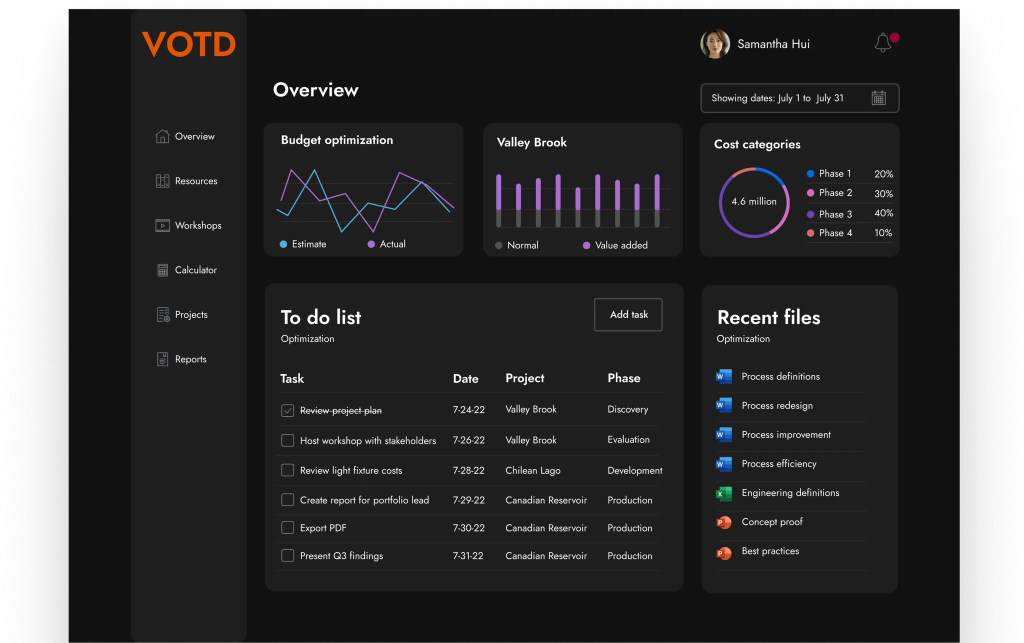Click the Task column header
This screenshot has width=1024, height=643.
click(292, 379)
